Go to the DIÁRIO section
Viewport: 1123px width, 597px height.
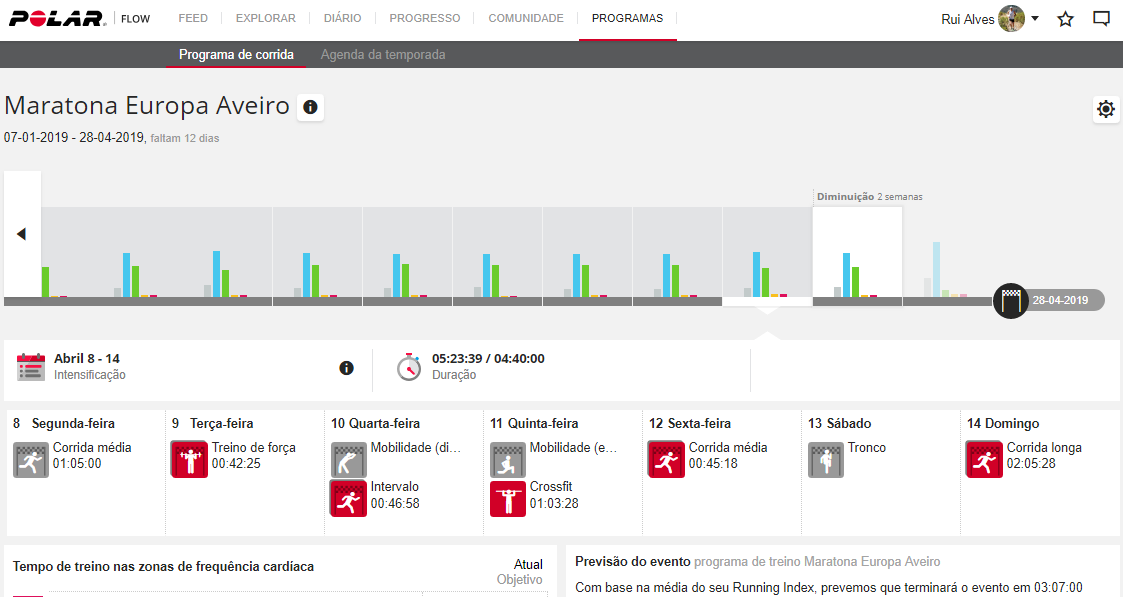point(343,18)
